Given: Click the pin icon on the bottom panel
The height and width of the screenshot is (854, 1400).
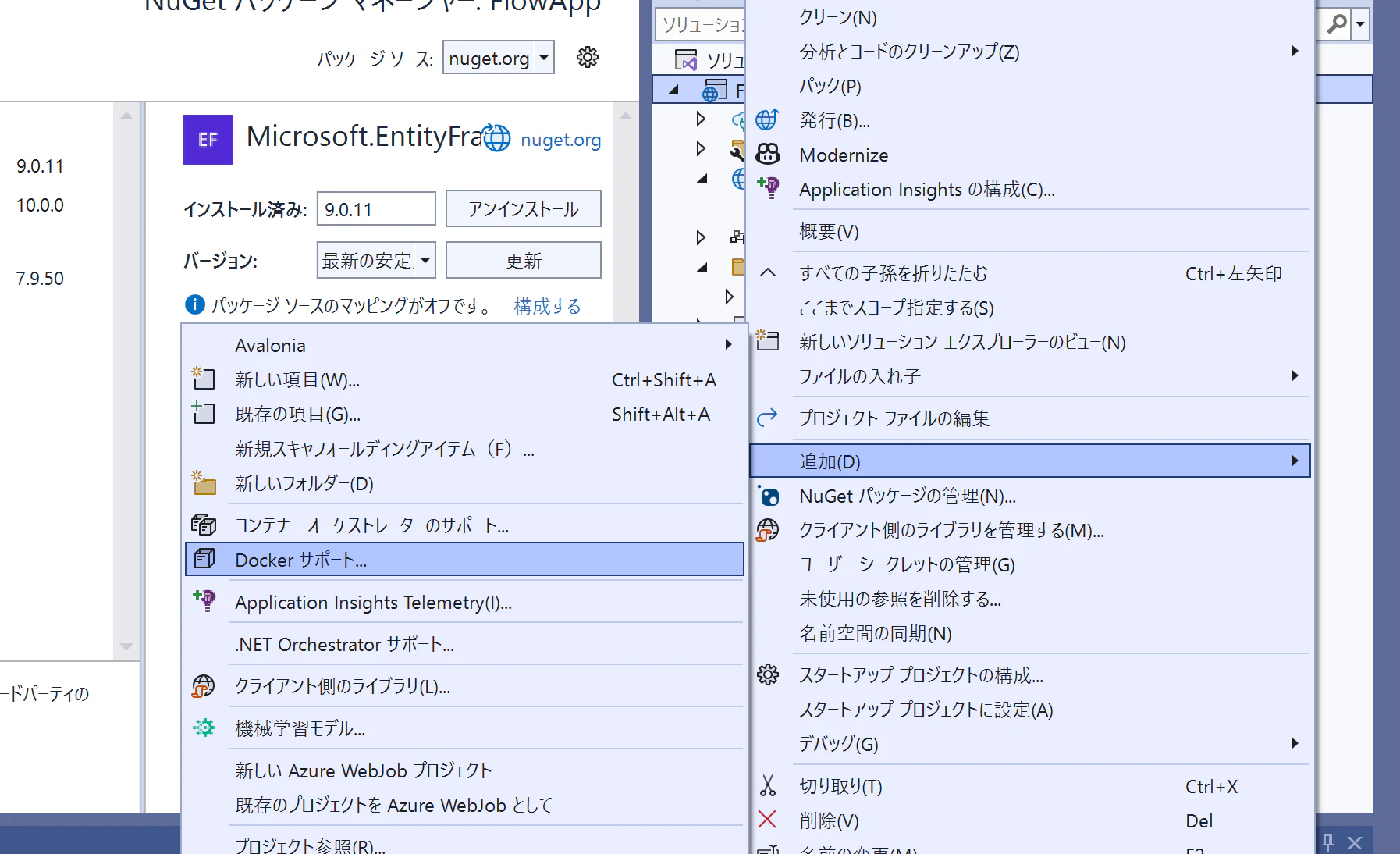Looking at the screenshot, I should click(1328, 842).
